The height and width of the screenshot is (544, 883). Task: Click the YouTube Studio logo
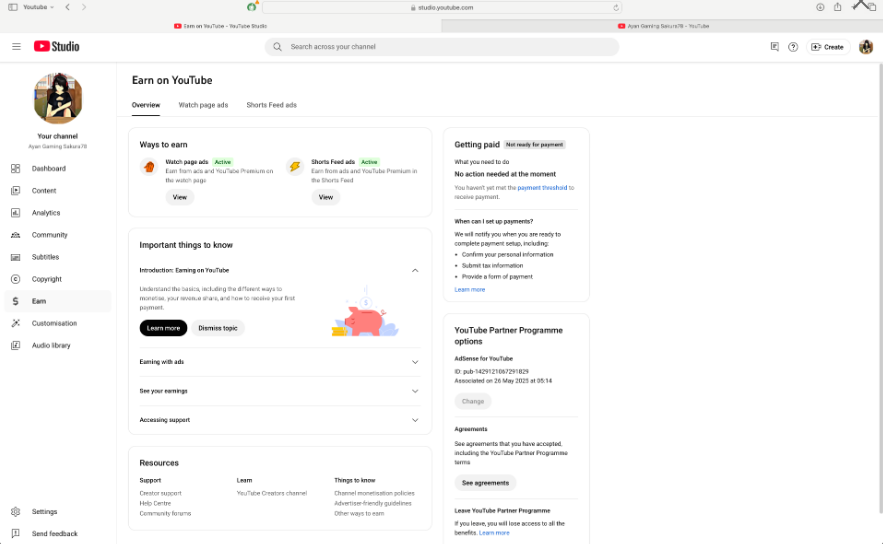tap(56, 47)
